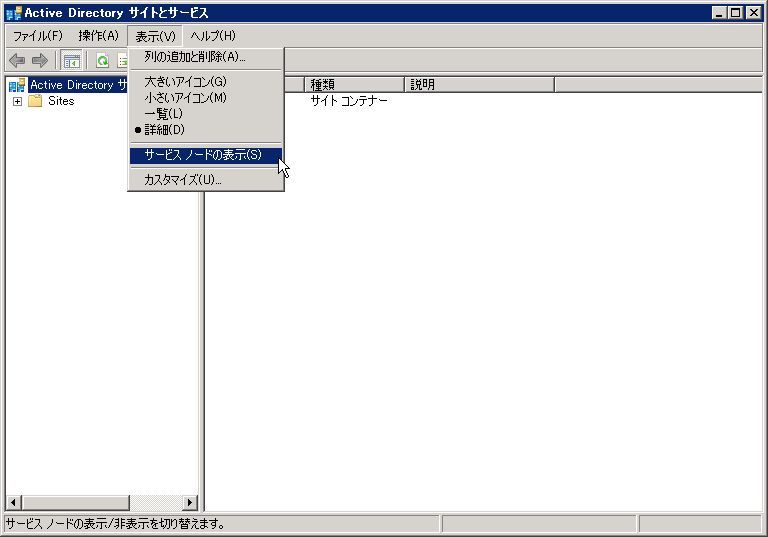Image resolution: width=768 pixels, height=537 pixels.
Task: Sort by the 種類 column header
Action: [x=354, y=85]
